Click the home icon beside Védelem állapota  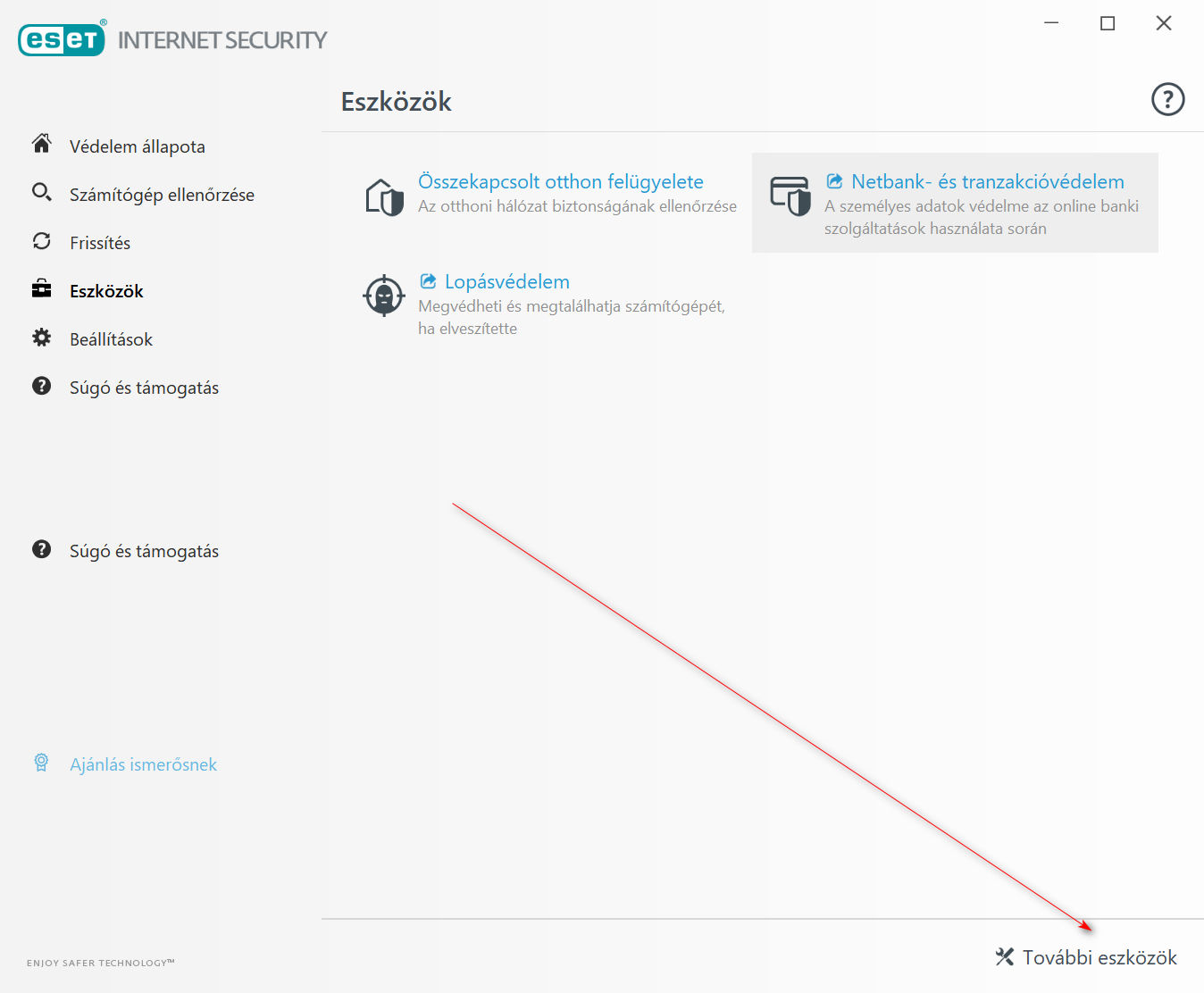[41, 143]
